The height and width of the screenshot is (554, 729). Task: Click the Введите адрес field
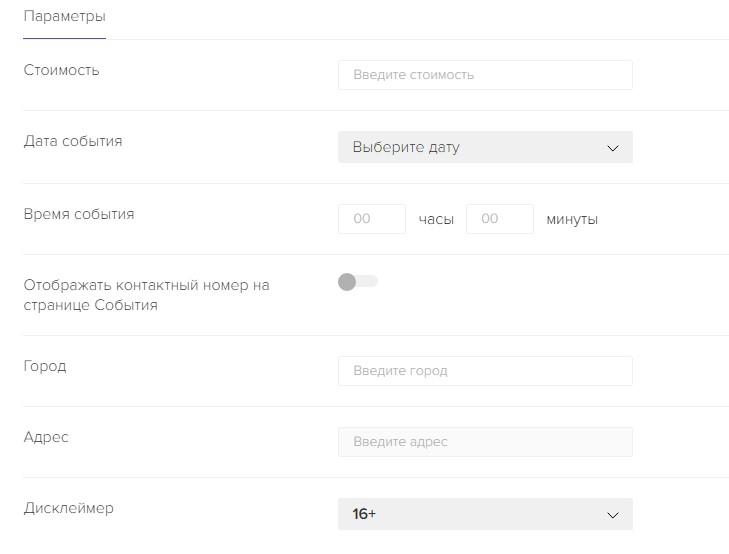(x=485, y=442)
